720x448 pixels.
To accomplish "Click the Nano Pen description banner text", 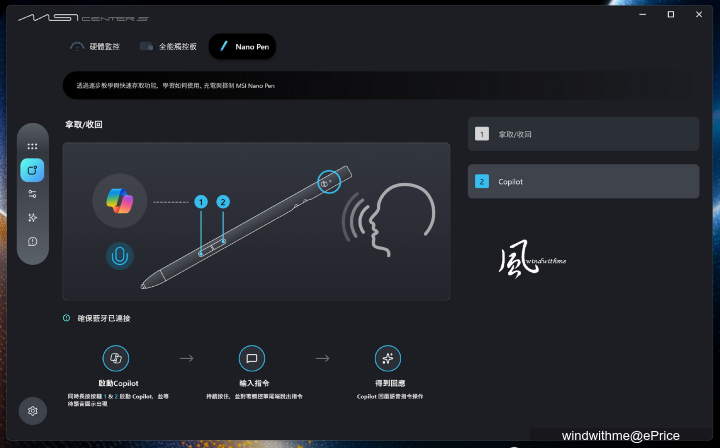I will pos(175,86).
